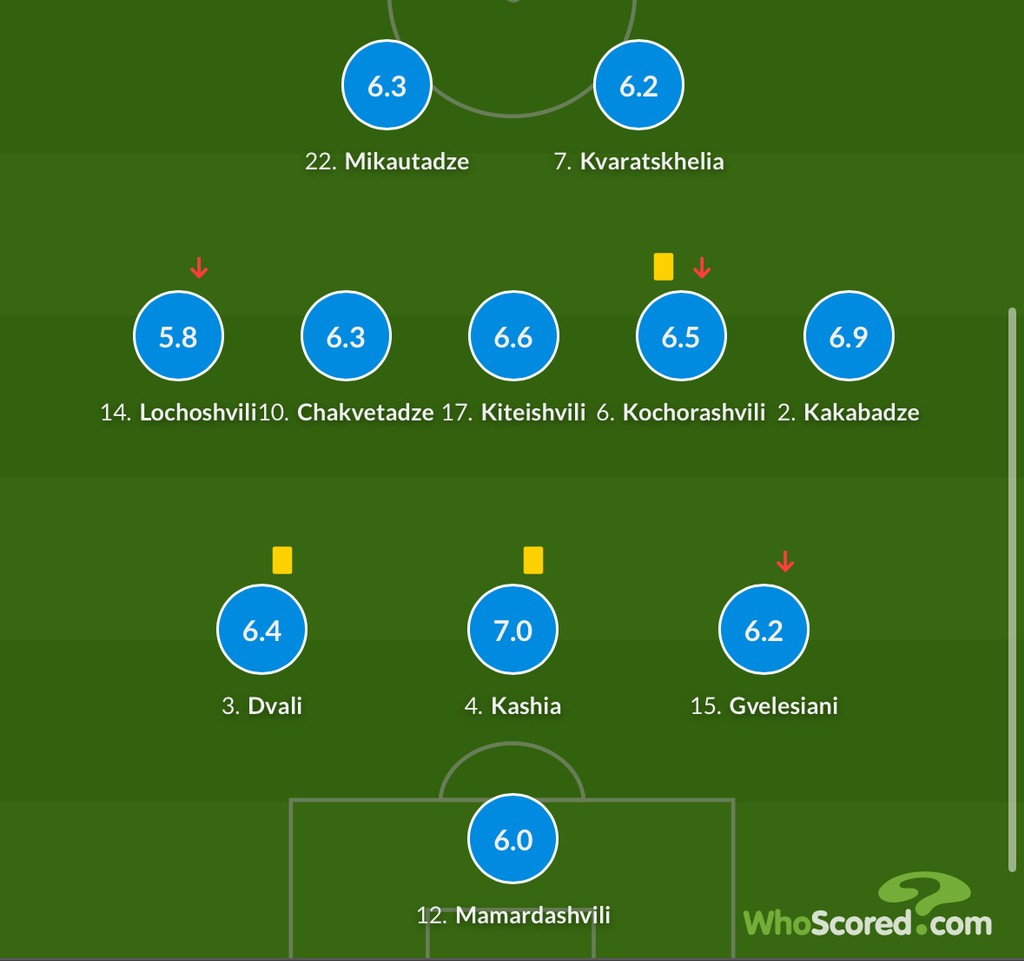Open Dvali's 6.4 rating circle
The image size is (1024, 961).
(262, 629)
